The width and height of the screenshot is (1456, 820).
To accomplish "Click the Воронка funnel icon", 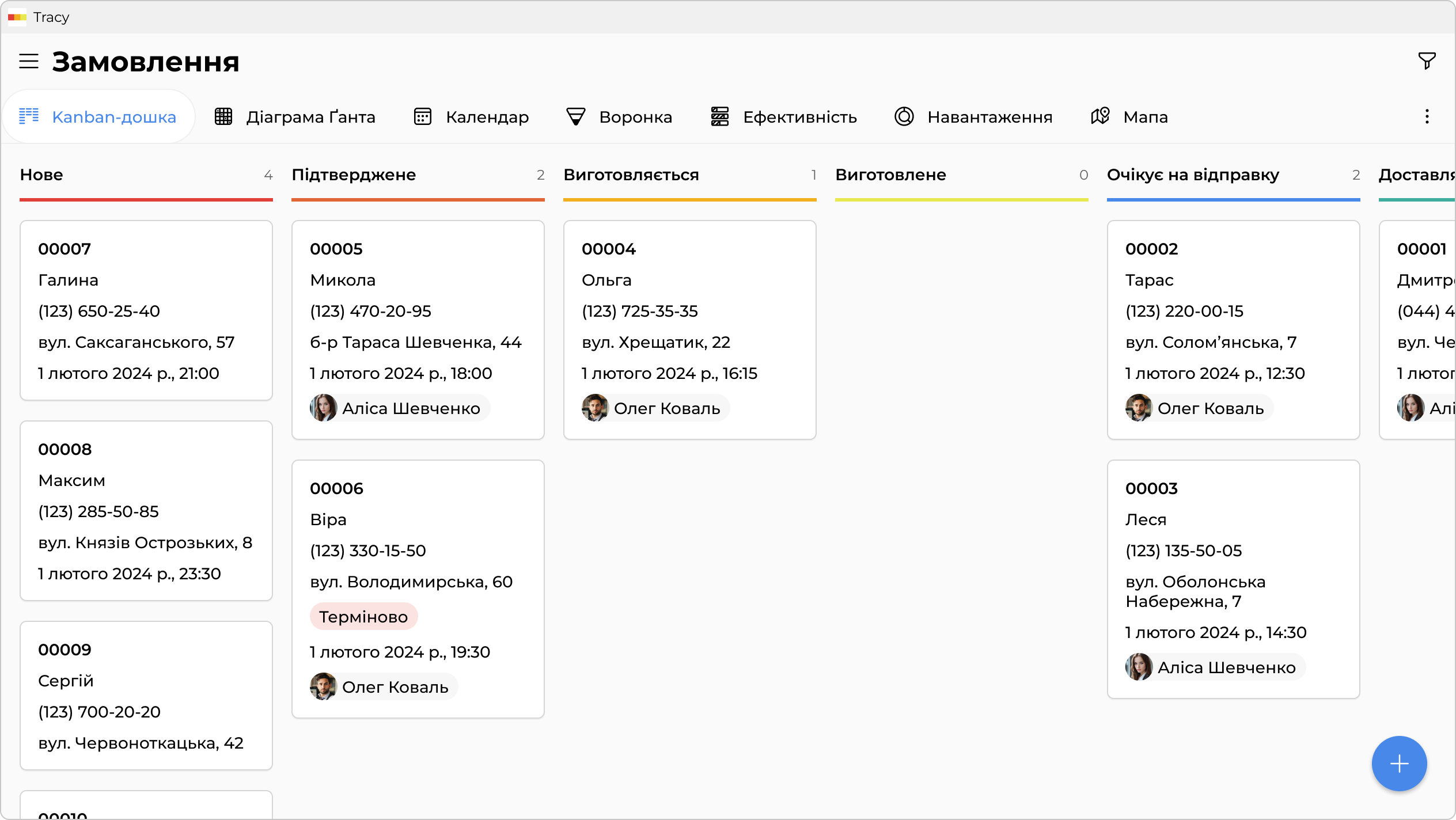I will pyautogui.click(x=575, y=117).
